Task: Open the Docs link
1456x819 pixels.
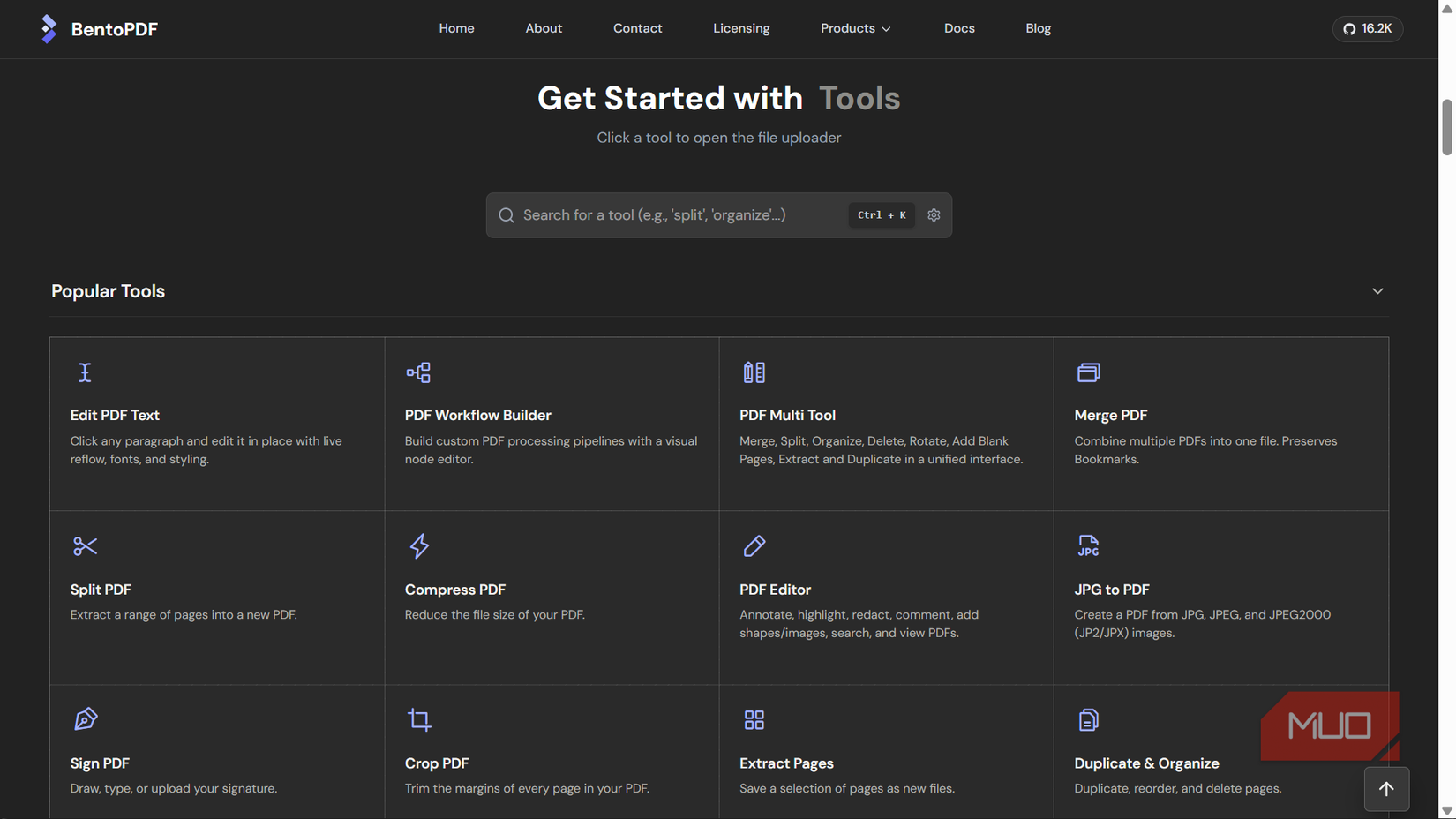Action: (959, 28)
